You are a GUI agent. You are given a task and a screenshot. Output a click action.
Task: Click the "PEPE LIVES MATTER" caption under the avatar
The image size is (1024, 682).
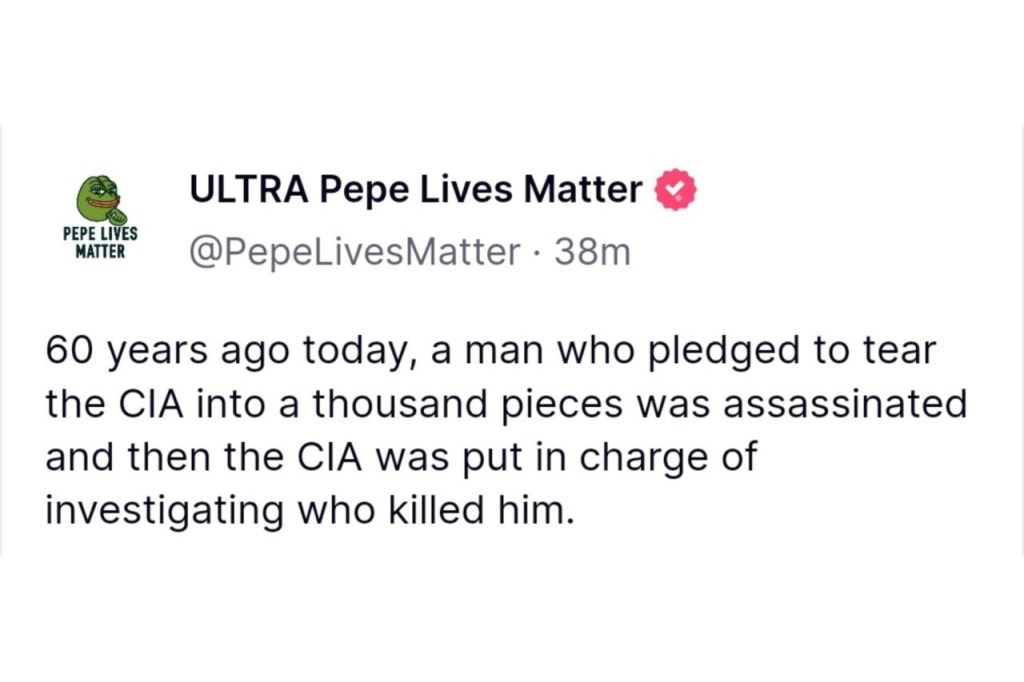tap(99, 241)
